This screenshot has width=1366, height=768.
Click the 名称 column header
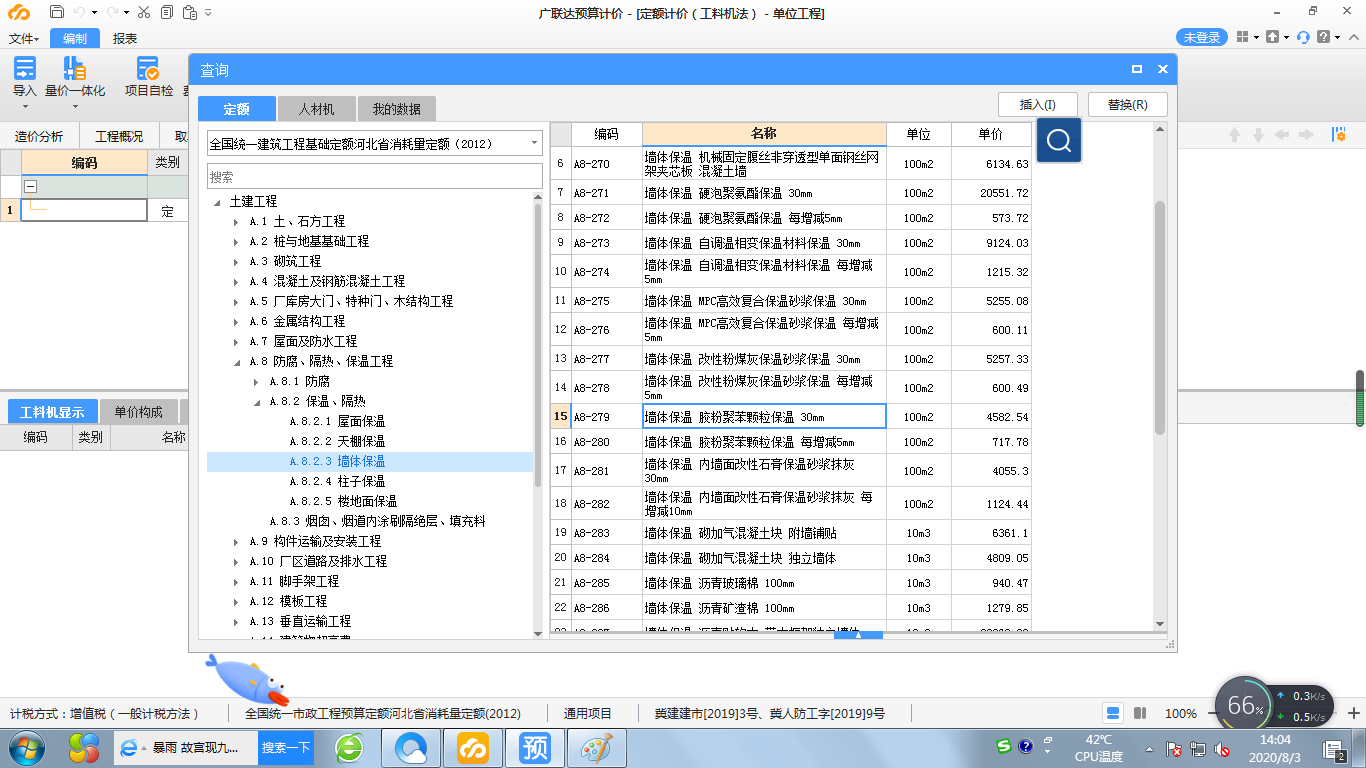coord(764,134)
